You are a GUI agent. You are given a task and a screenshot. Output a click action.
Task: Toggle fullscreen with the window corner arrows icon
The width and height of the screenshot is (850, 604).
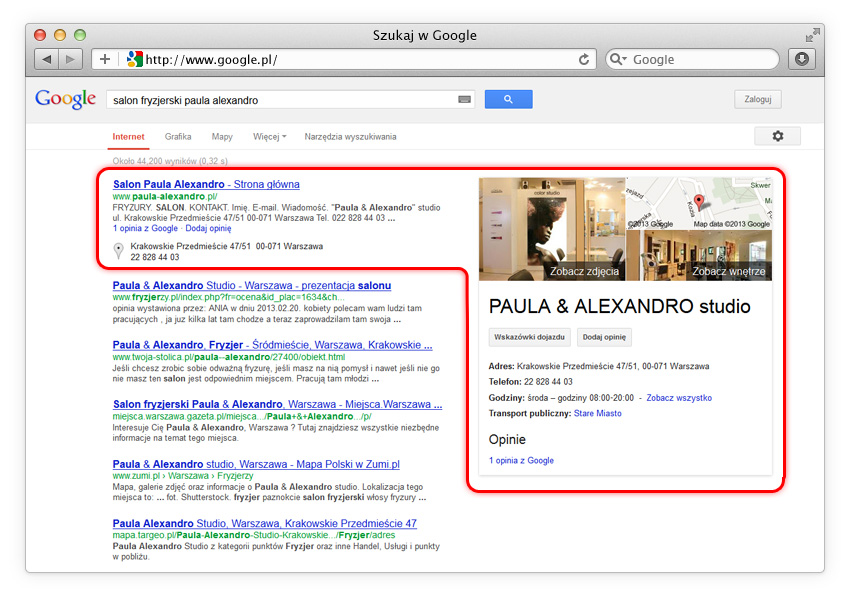coord(812,35)
